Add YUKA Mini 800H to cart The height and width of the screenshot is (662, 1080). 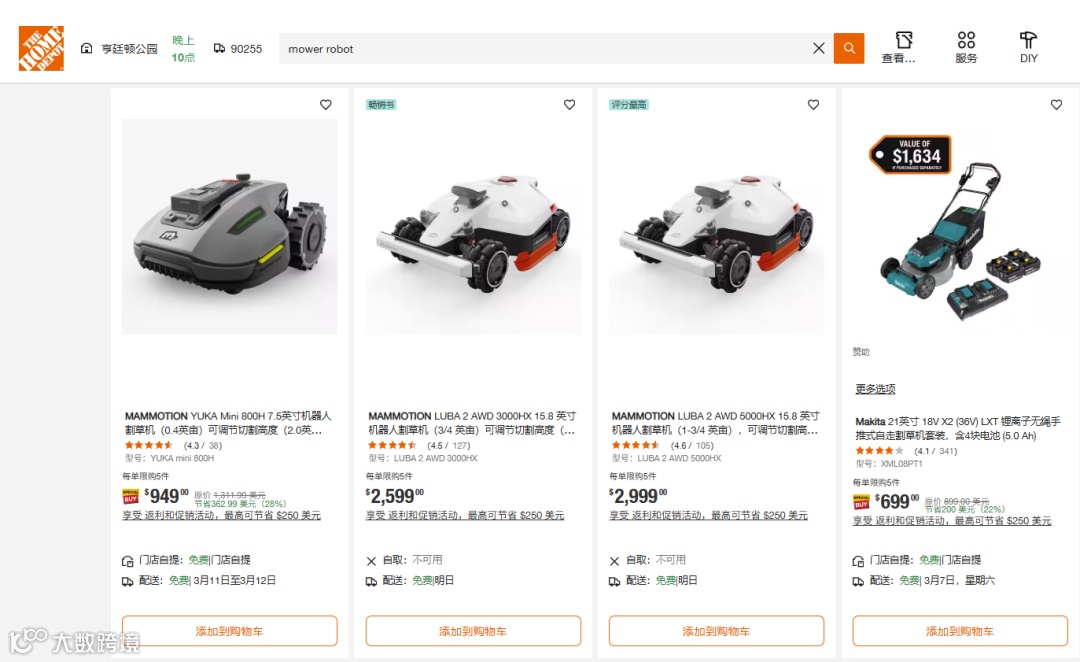coord(229,631)
